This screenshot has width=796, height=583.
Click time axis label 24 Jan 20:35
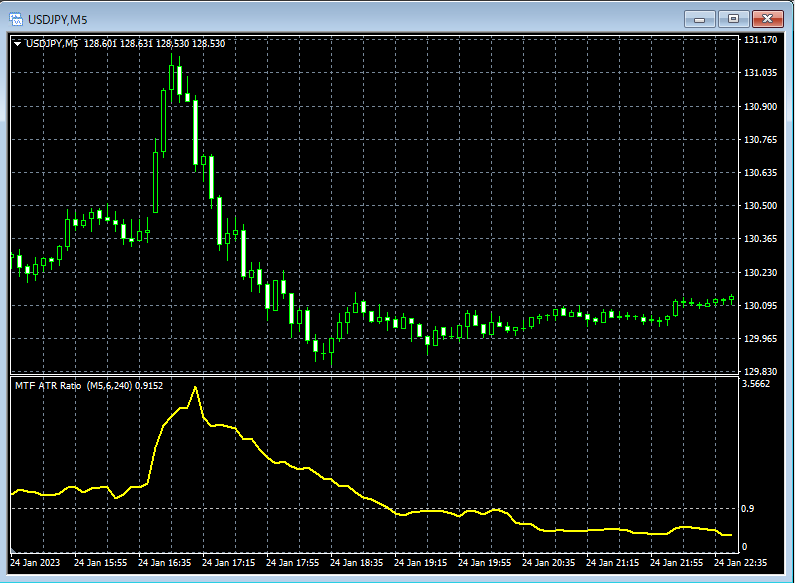[x=548, y=563]
